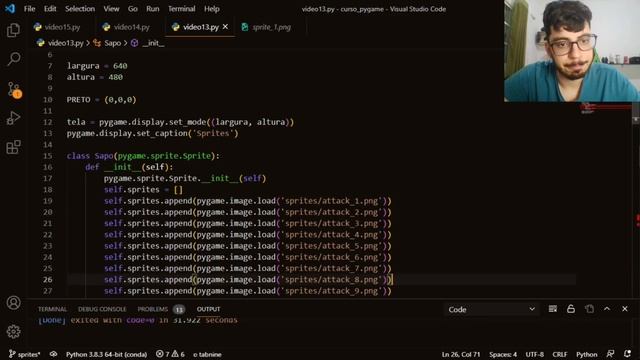This screenshot has height=360, width=640.
Task: Open the Explorer view in activity bar
Action: (13, 30)
